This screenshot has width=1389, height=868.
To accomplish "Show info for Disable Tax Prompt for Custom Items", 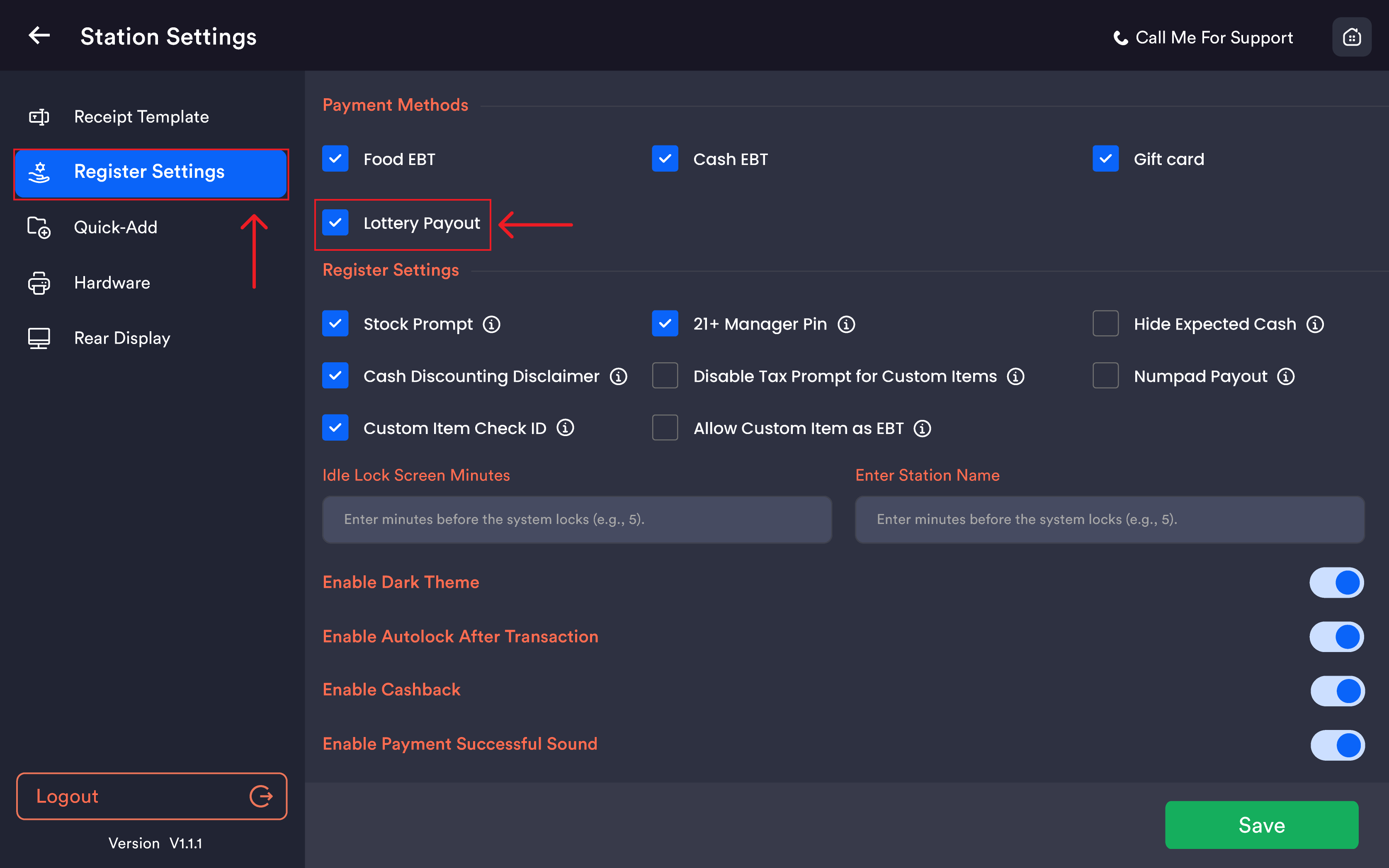I will click(x=1015, y=377).
